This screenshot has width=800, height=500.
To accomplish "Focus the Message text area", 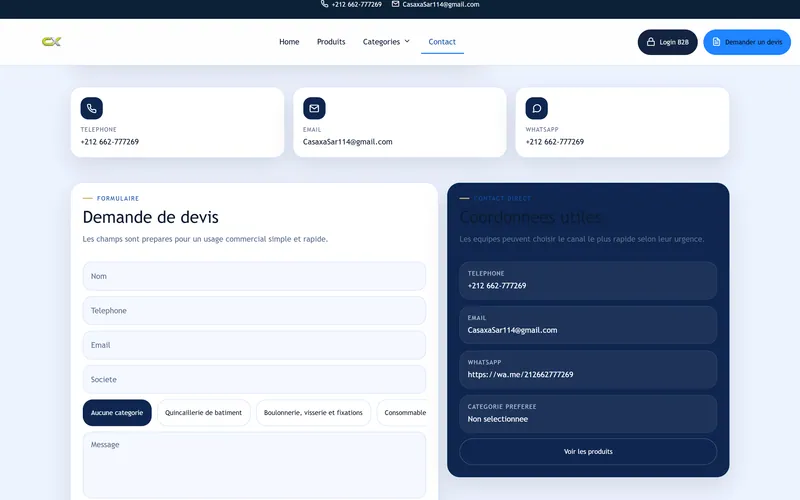I will [x=254, y=465].
